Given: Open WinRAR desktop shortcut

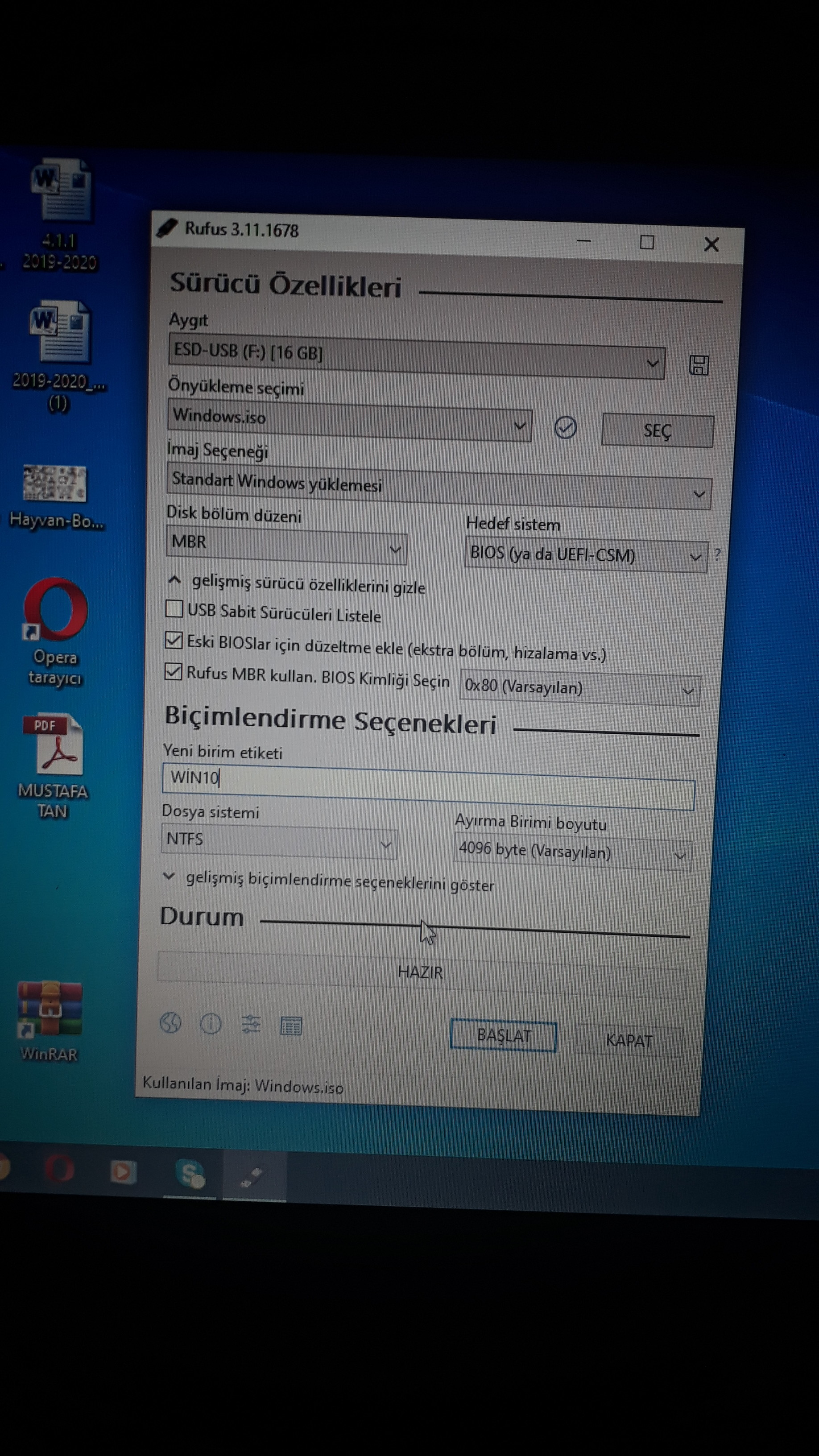Looking at the screenshot, I should click(50, 1012).
